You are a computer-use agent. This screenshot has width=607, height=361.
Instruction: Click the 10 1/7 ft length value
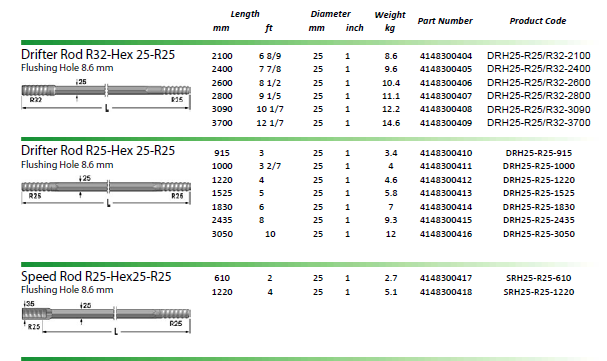click(x=270, y=109)
